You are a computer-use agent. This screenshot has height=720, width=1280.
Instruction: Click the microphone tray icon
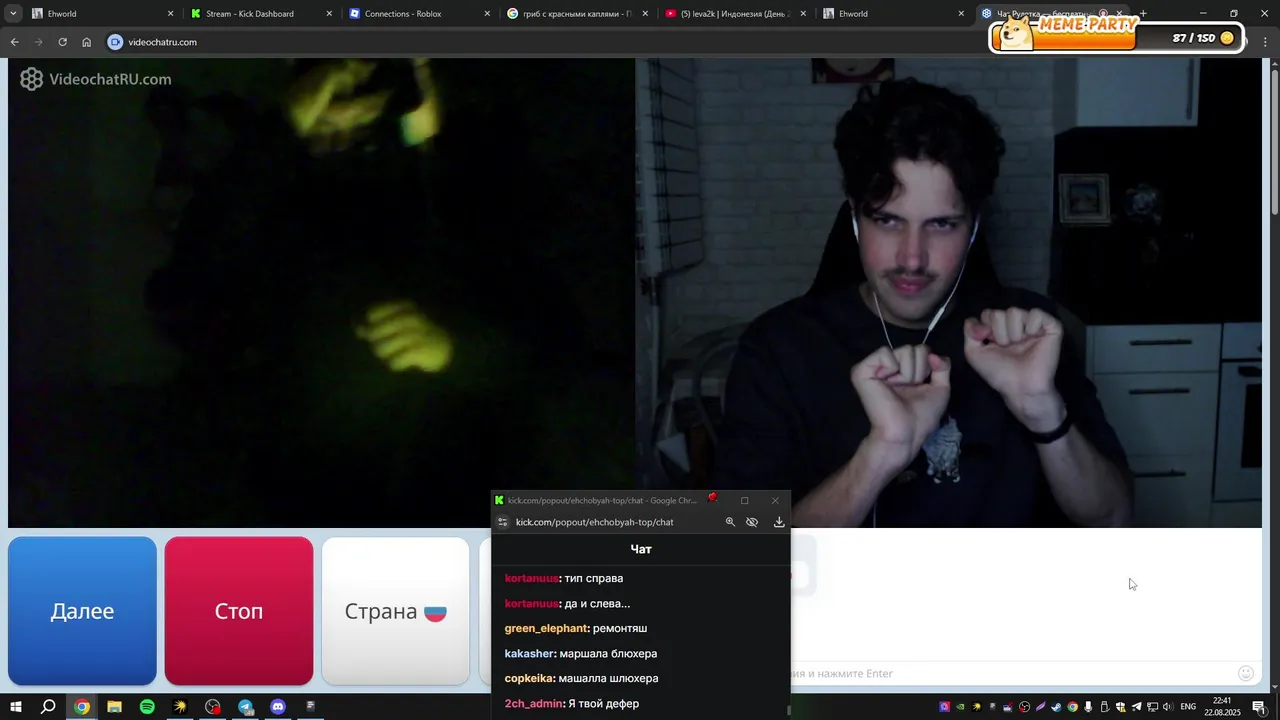coord(1088,707)
